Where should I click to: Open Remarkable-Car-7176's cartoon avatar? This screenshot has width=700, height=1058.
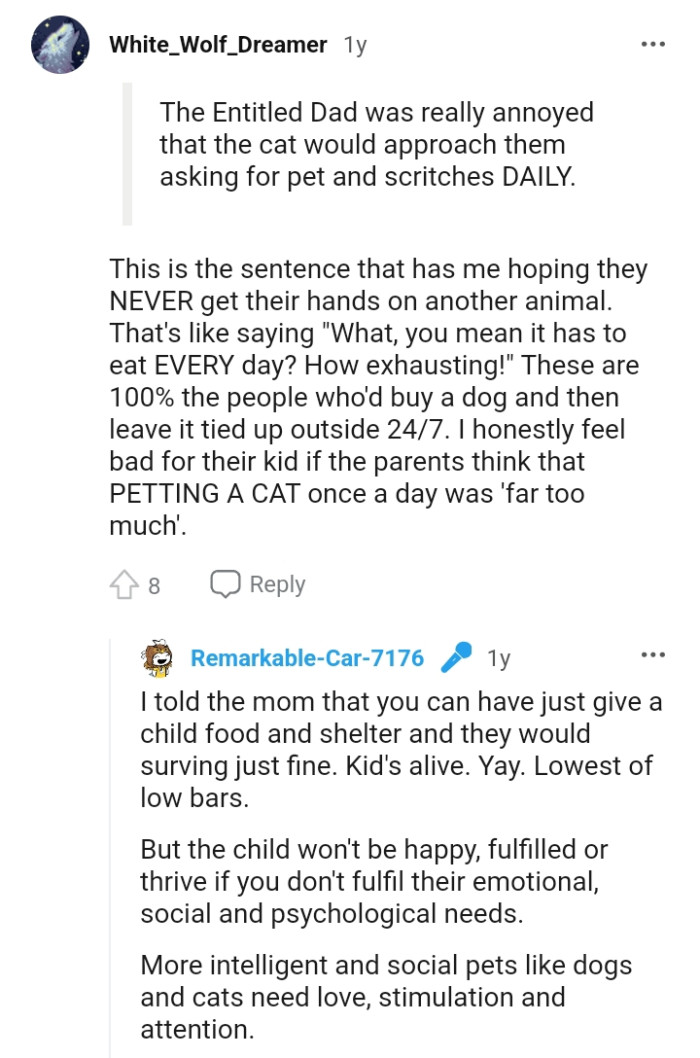tap(159, 658)
